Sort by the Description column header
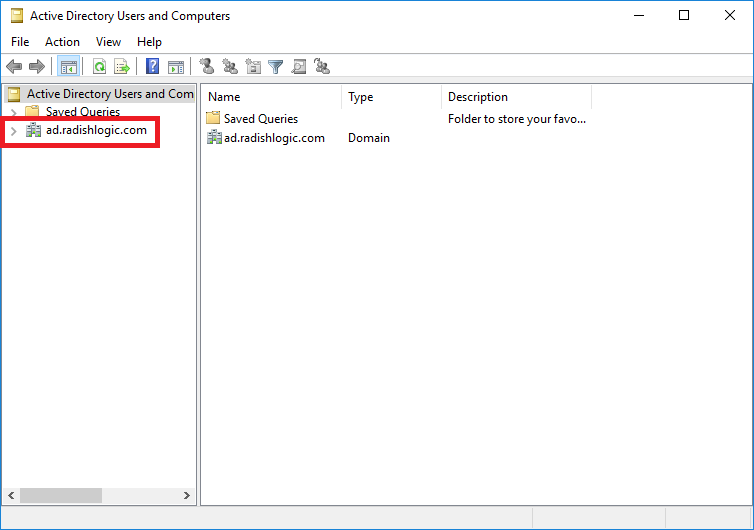Image resolution: width=754 pixels, height=530 pixels. coord(516,97)
